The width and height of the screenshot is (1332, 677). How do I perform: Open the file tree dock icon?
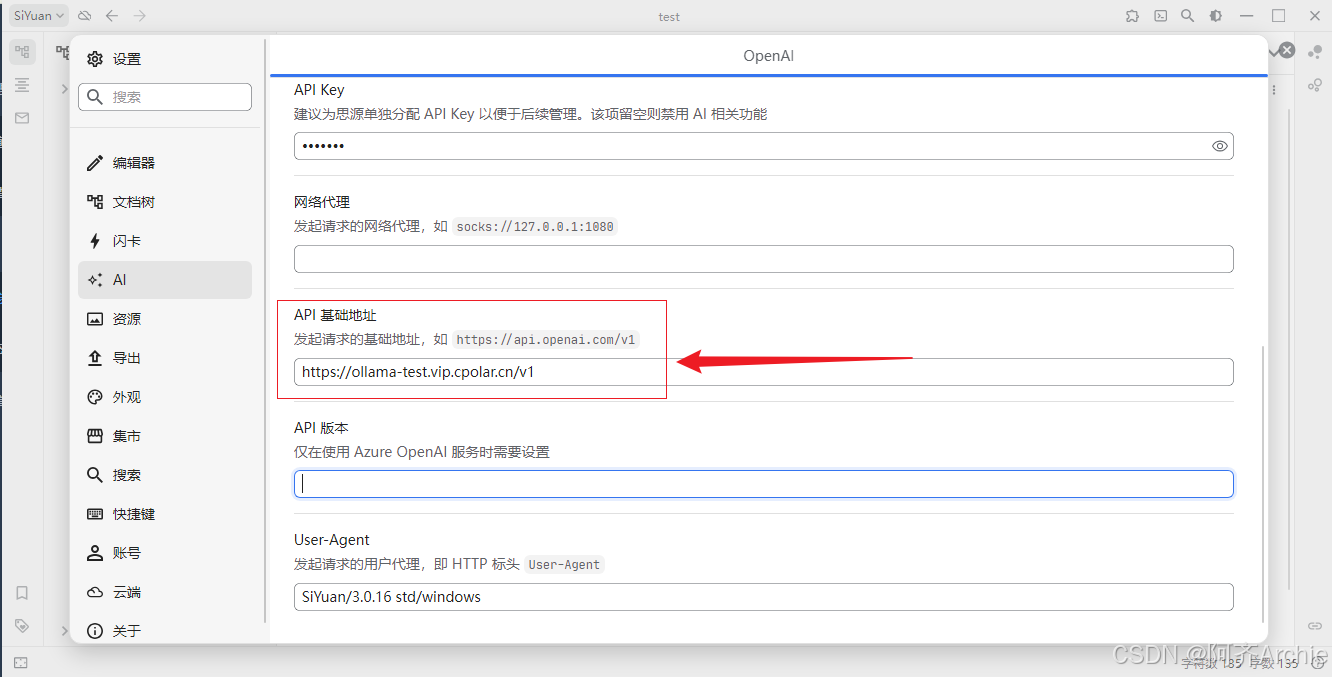tap(22, 52)
